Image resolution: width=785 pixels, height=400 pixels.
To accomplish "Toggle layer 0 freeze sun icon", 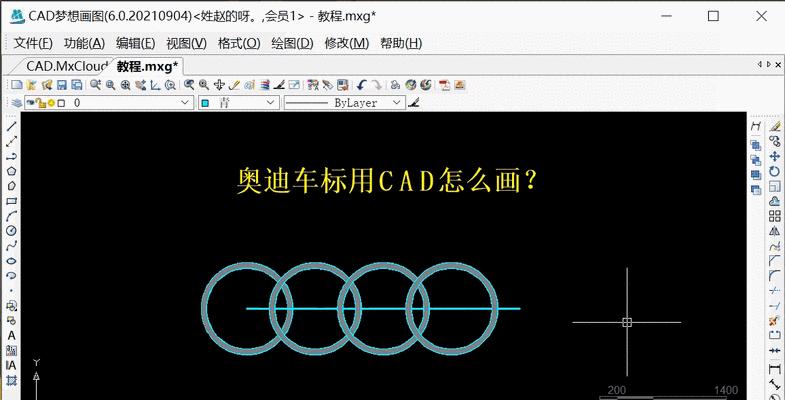I will [x=51, y=103].
